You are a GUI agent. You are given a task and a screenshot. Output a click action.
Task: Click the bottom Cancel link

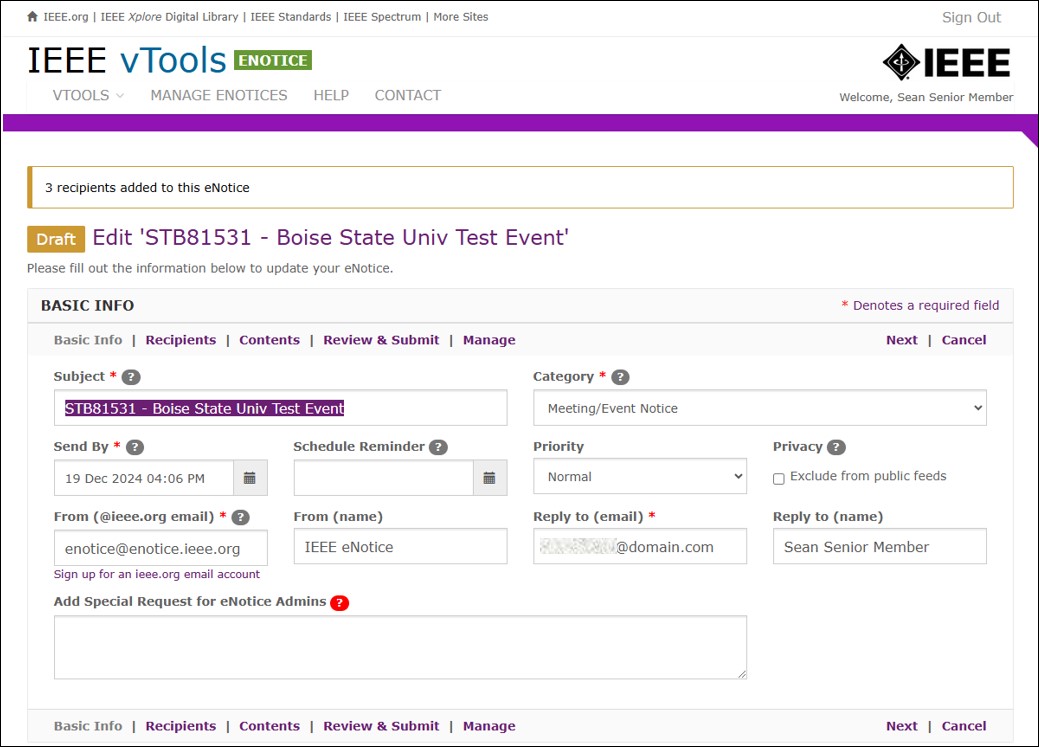(x=964, y=726)
